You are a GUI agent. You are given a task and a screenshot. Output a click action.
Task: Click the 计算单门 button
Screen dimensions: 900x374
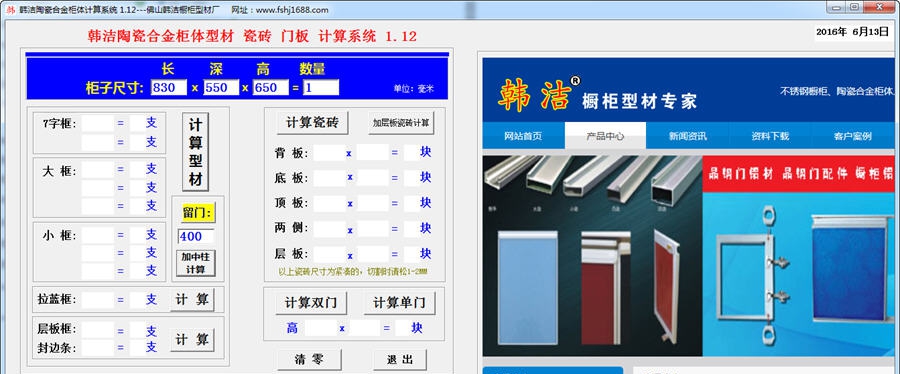point(399,302)
